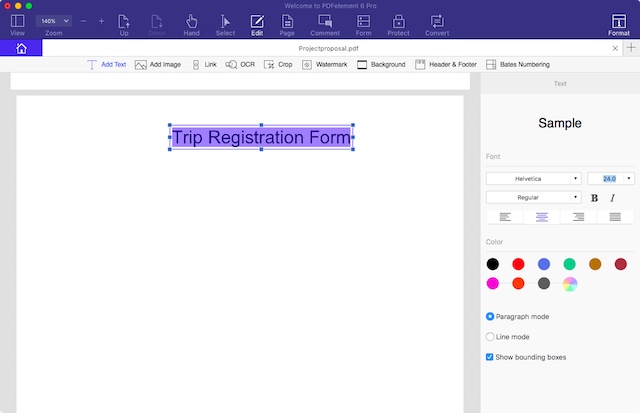640x413 pixels.
Task: Justify the text
Action: [615, 217]
